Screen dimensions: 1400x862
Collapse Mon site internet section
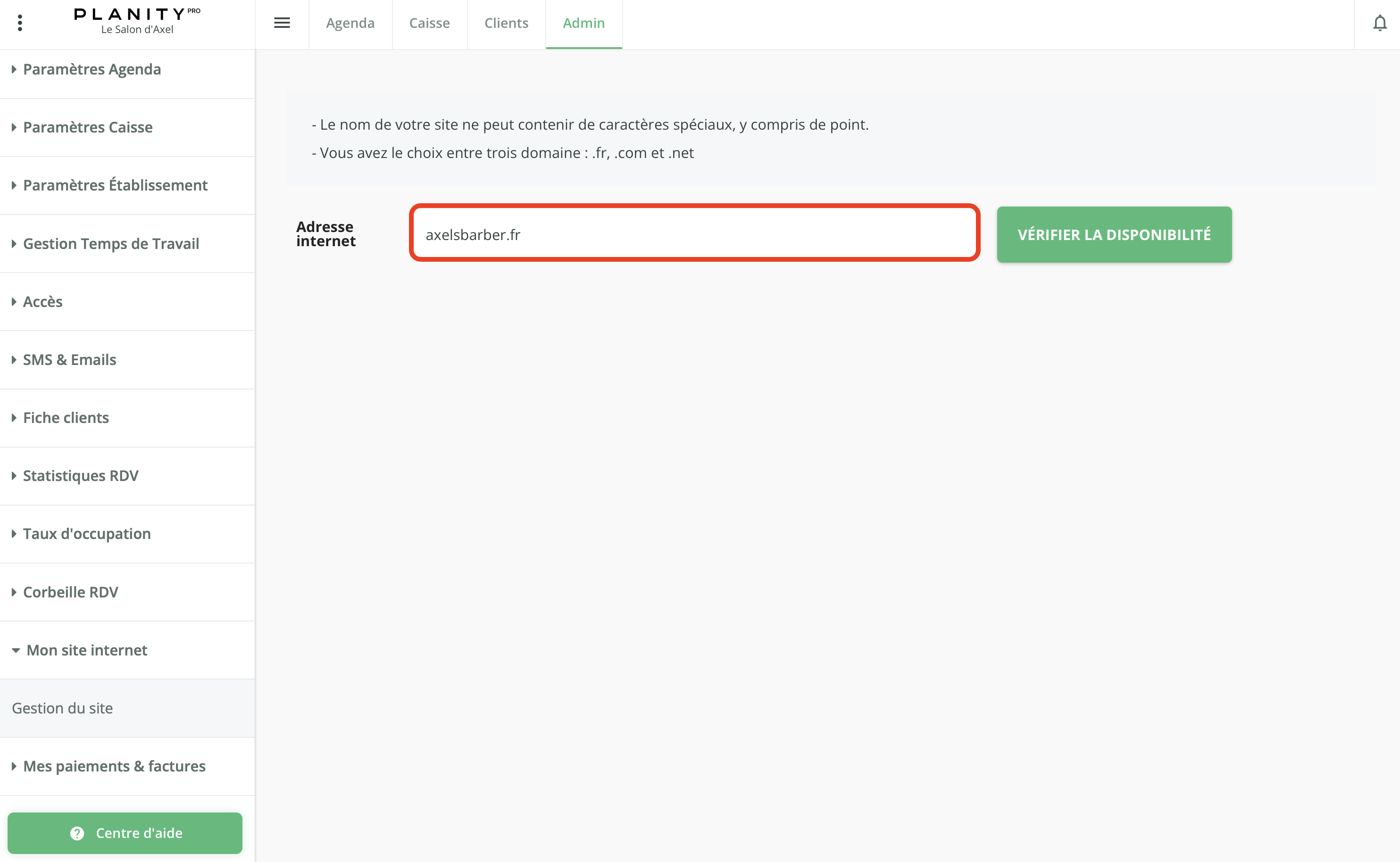(86, 650)
